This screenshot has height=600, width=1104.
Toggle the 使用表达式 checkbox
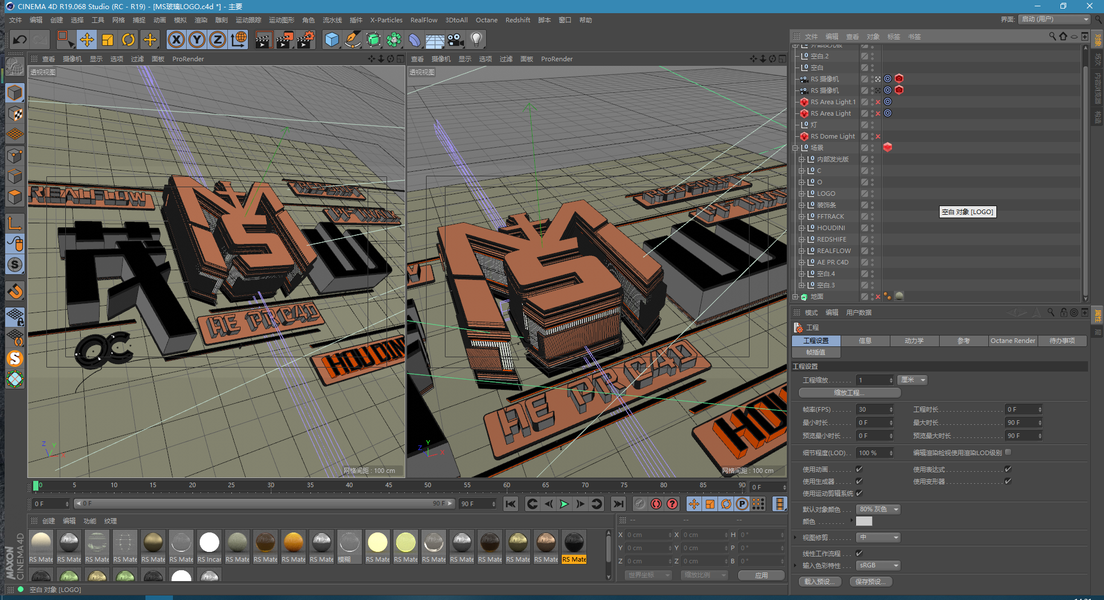pos(1008,469)
